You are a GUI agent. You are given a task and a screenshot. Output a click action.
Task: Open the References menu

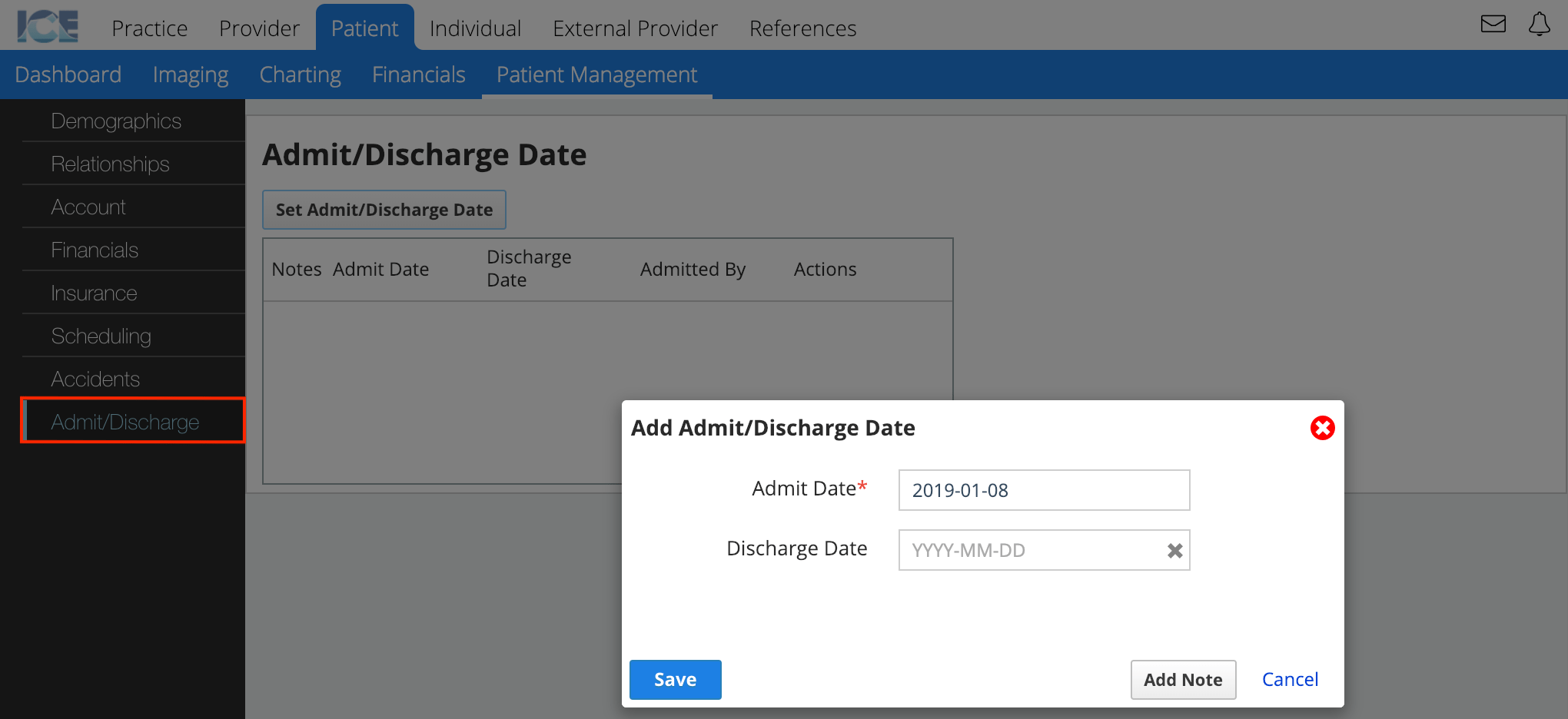(802, 28)
